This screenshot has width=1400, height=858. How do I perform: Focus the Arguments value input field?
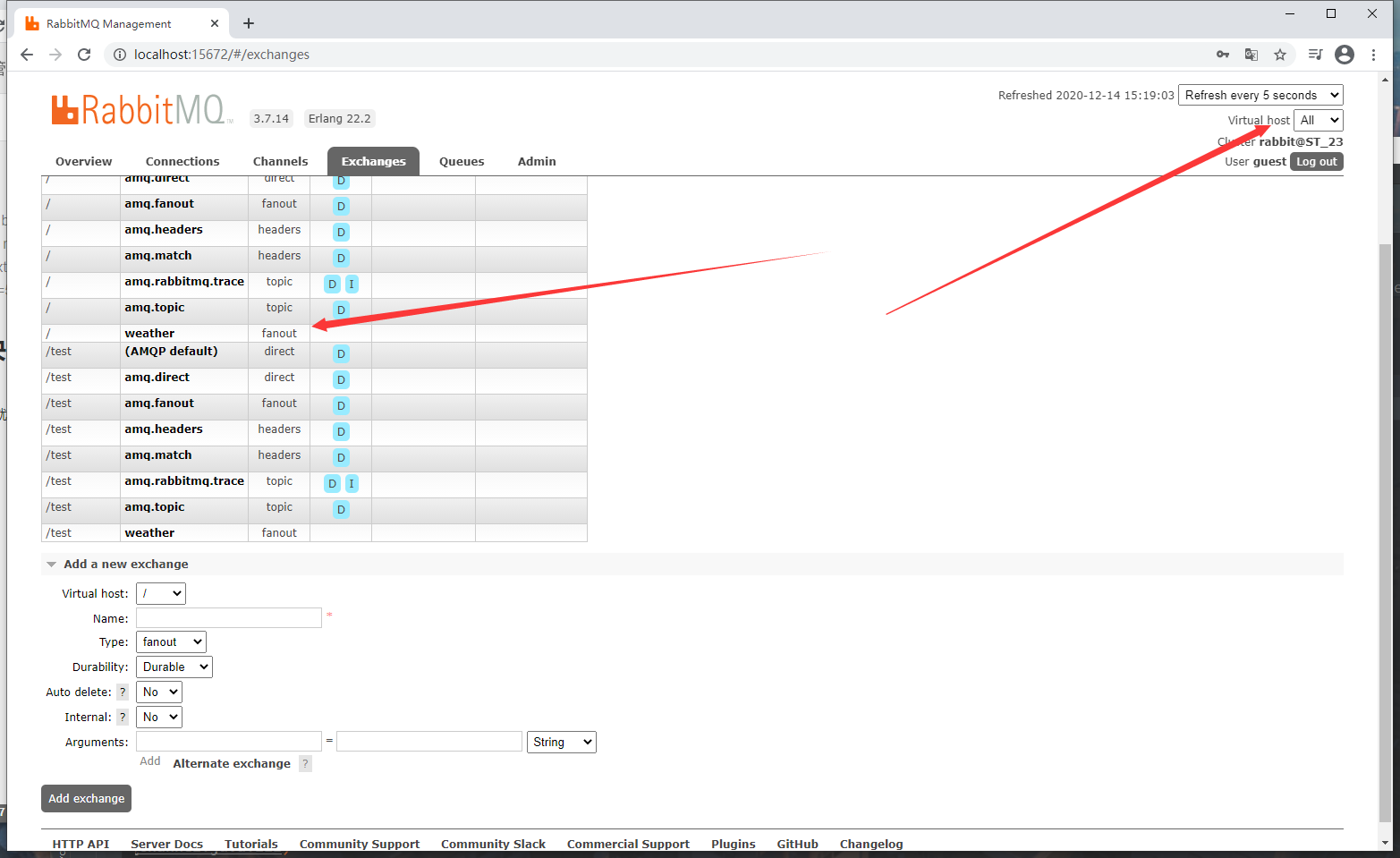point(429,741)
